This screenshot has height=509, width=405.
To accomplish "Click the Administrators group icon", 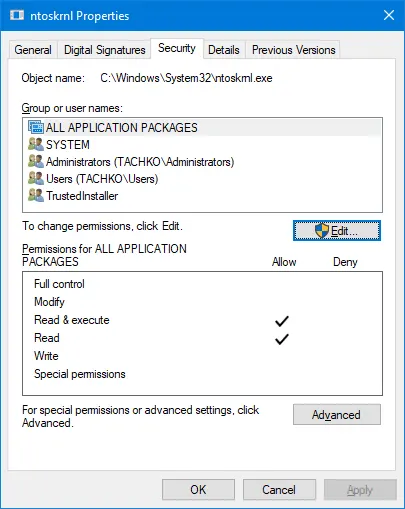I will (36, 161).
